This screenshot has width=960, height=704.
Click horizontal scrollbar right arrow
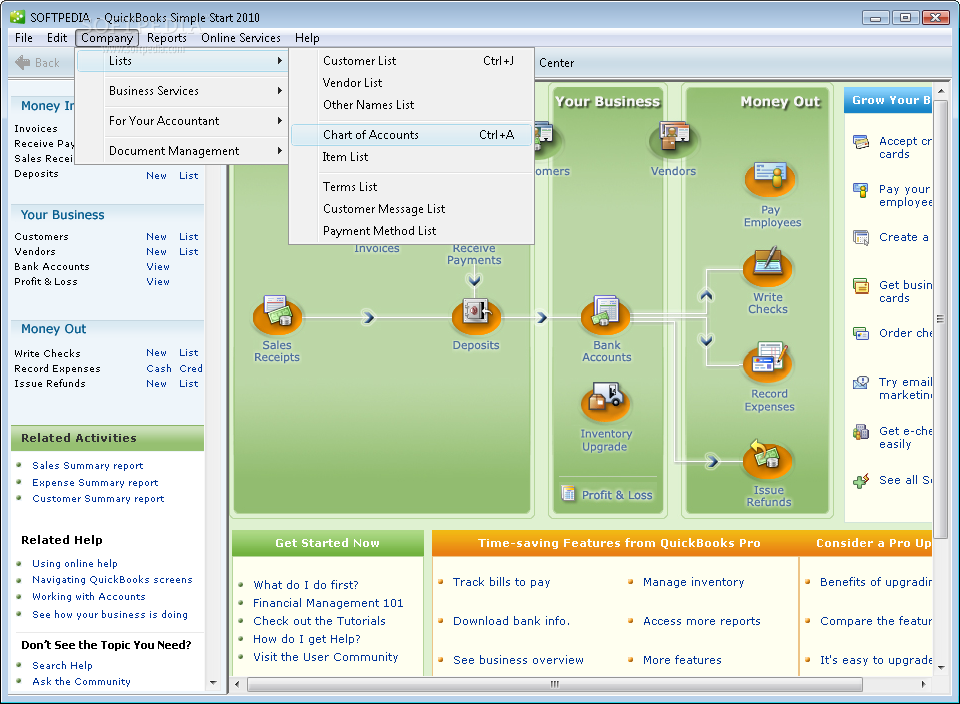(923, 684)
